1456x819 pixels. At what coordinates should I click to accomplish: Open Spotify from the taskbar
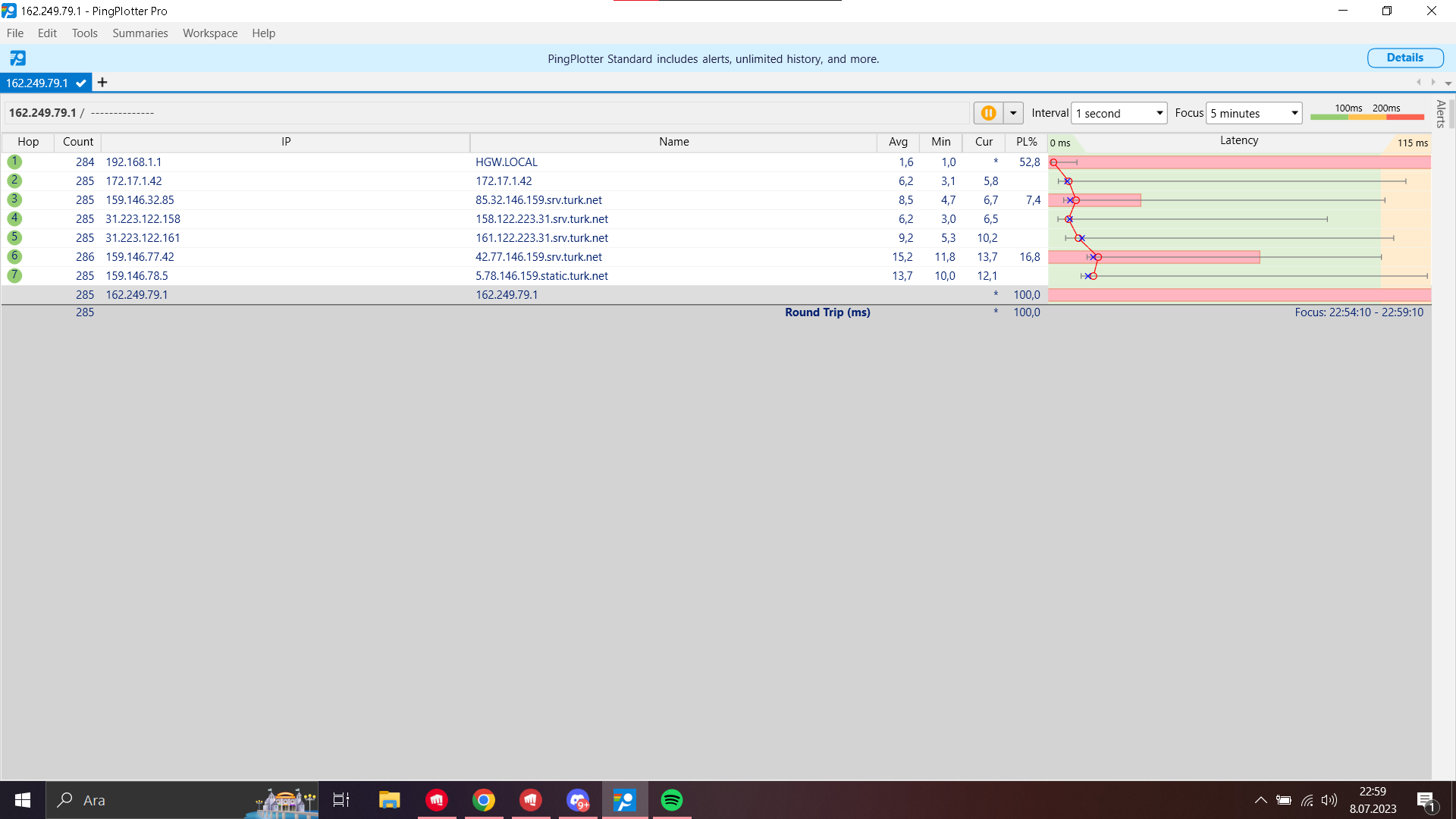point(671,800)
